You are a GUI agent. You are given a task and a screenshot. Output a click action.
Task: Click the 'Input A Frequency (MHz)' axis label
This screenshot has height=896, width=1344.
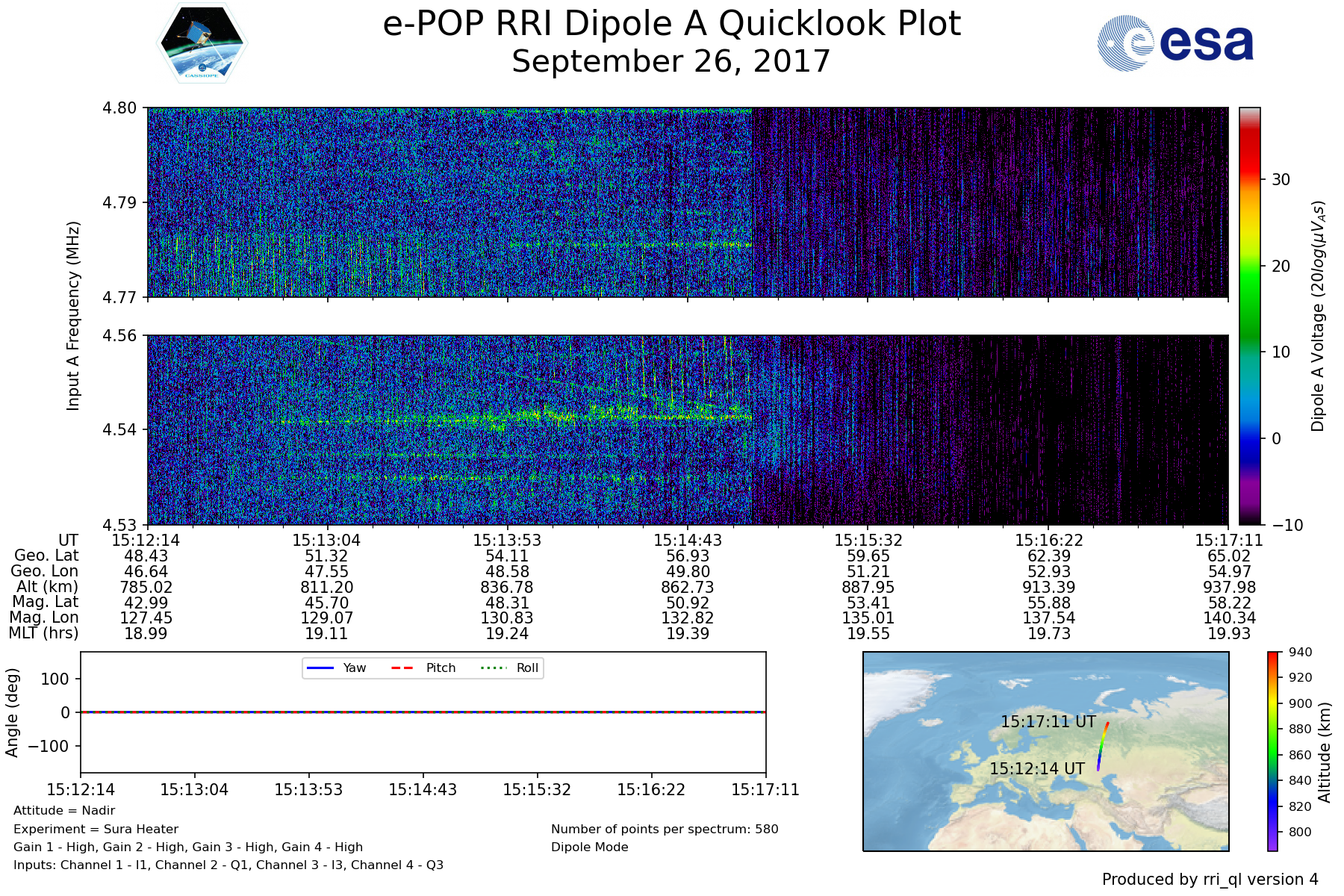[73, 315]
